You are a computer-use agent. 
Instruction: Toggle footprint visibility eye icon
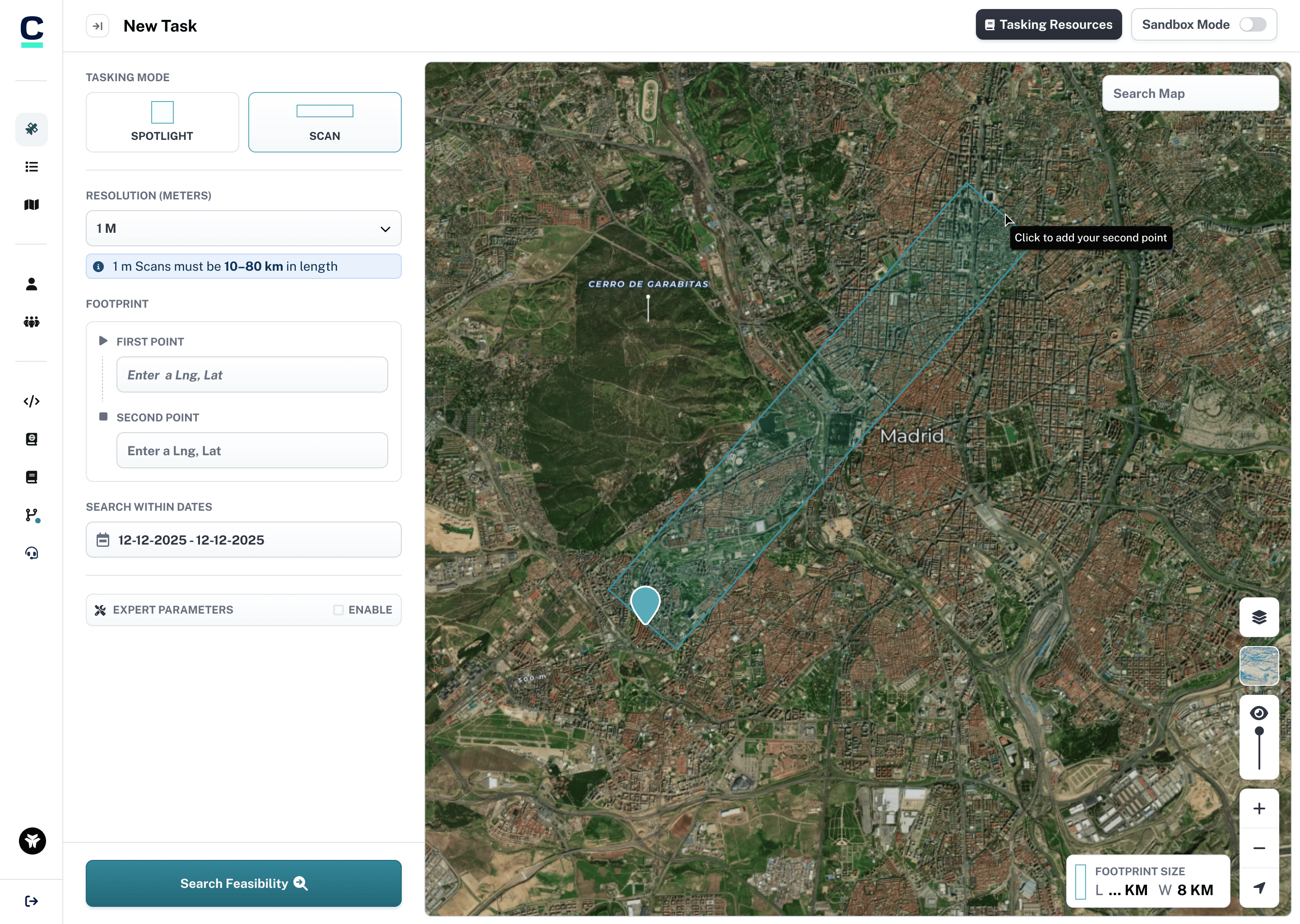coord(1259,713)
